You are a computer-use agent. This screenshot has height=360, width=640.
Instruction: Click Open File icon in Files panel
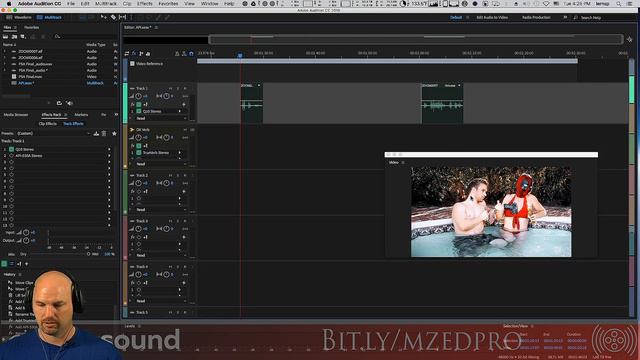pyautogui.click(x=5, y=36)
